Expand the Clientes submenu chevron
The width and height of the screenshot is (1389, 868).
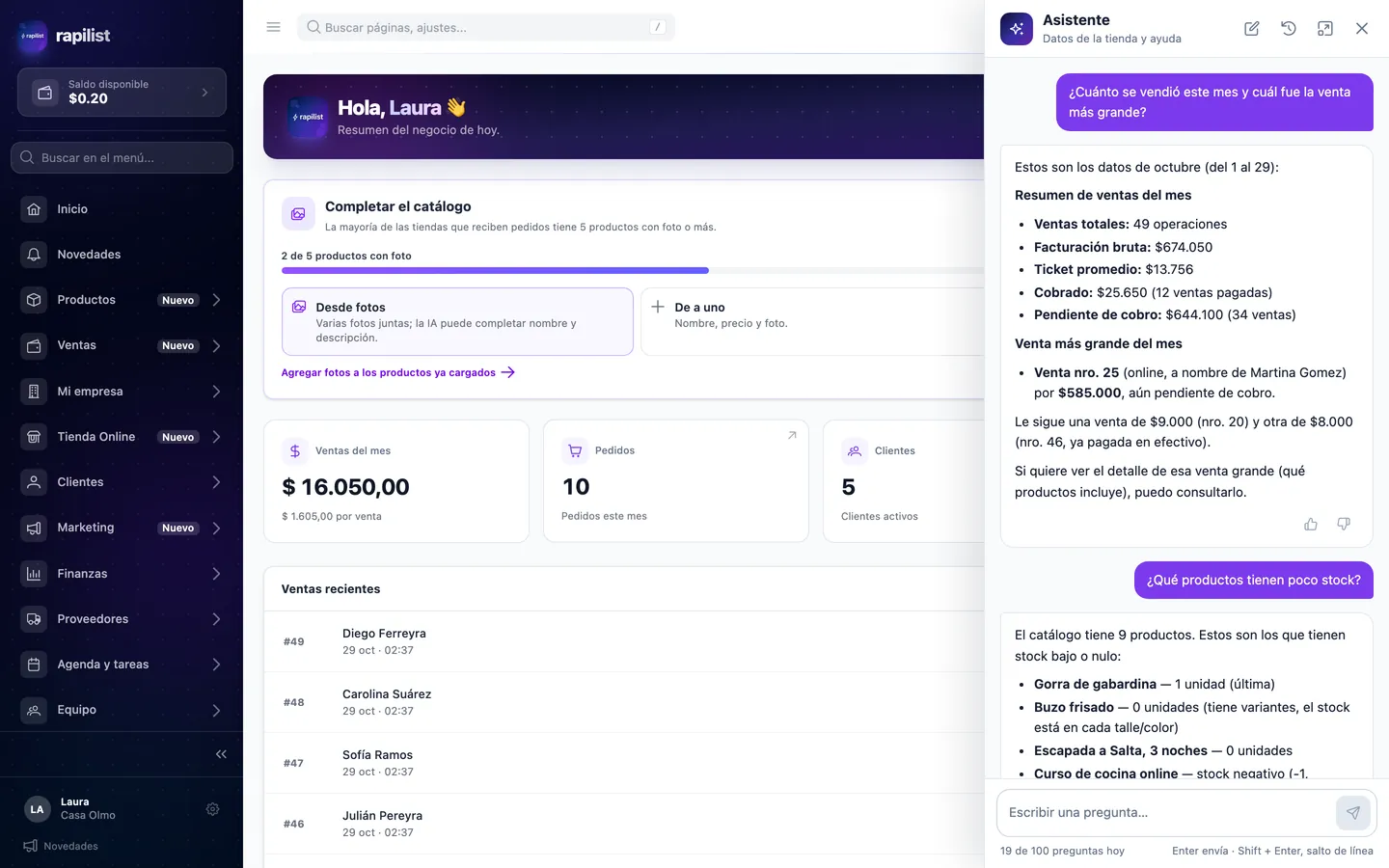216,482
